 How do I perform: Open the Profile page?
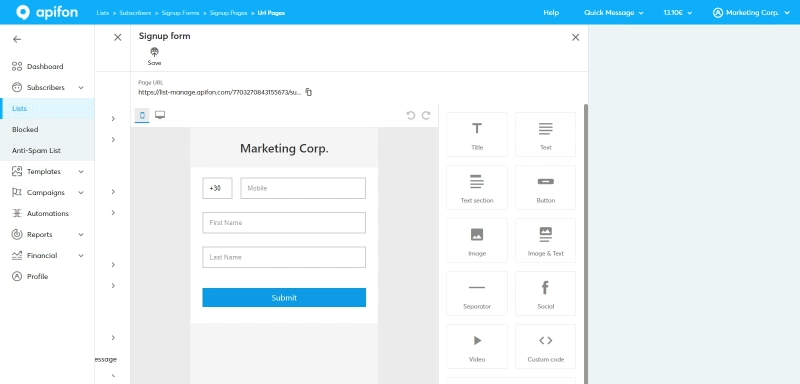(37, 276)
